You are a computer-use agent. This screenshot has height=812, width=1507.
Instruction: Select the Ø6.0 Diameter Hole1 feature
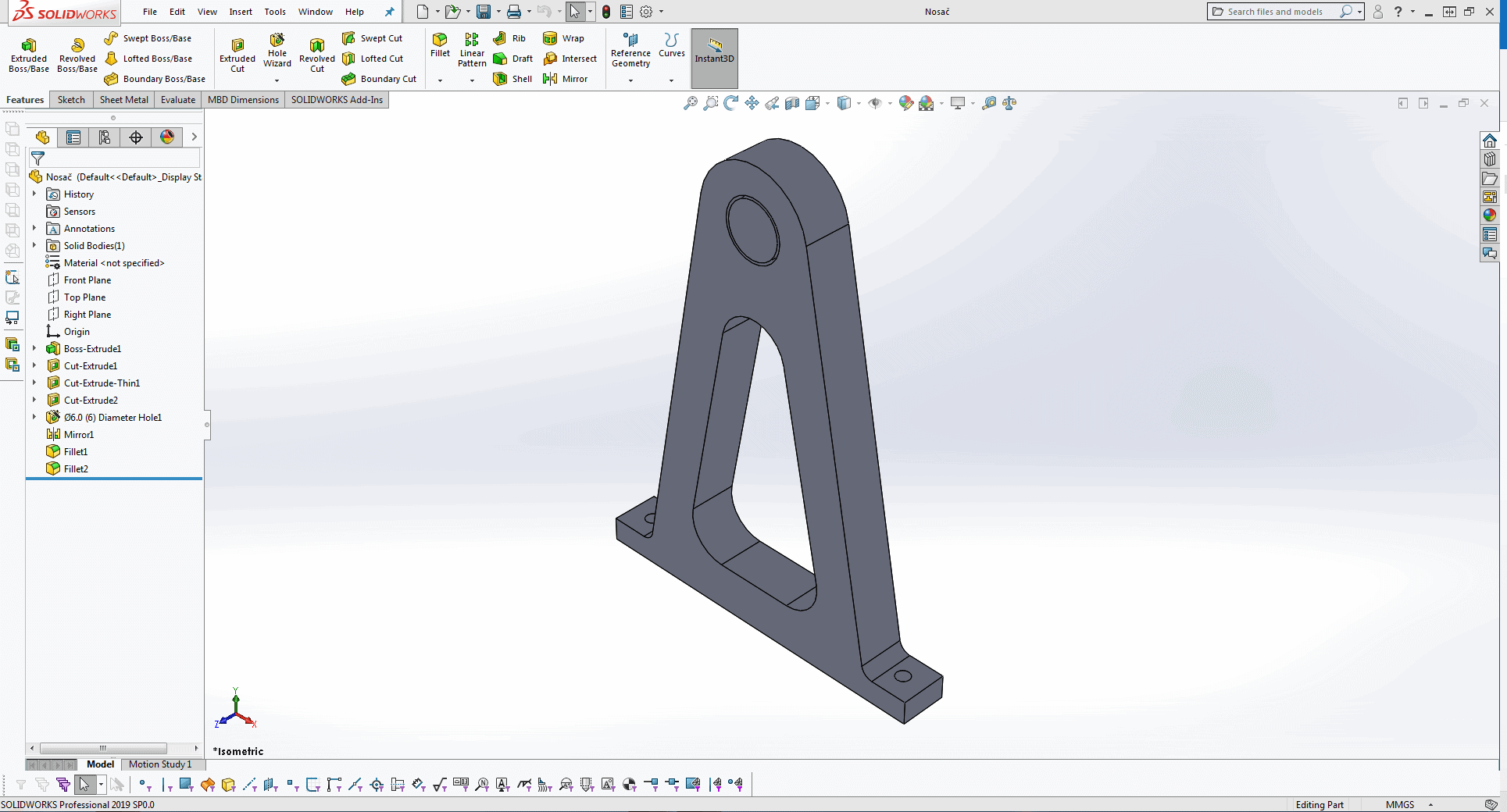(x=104, y=418)
